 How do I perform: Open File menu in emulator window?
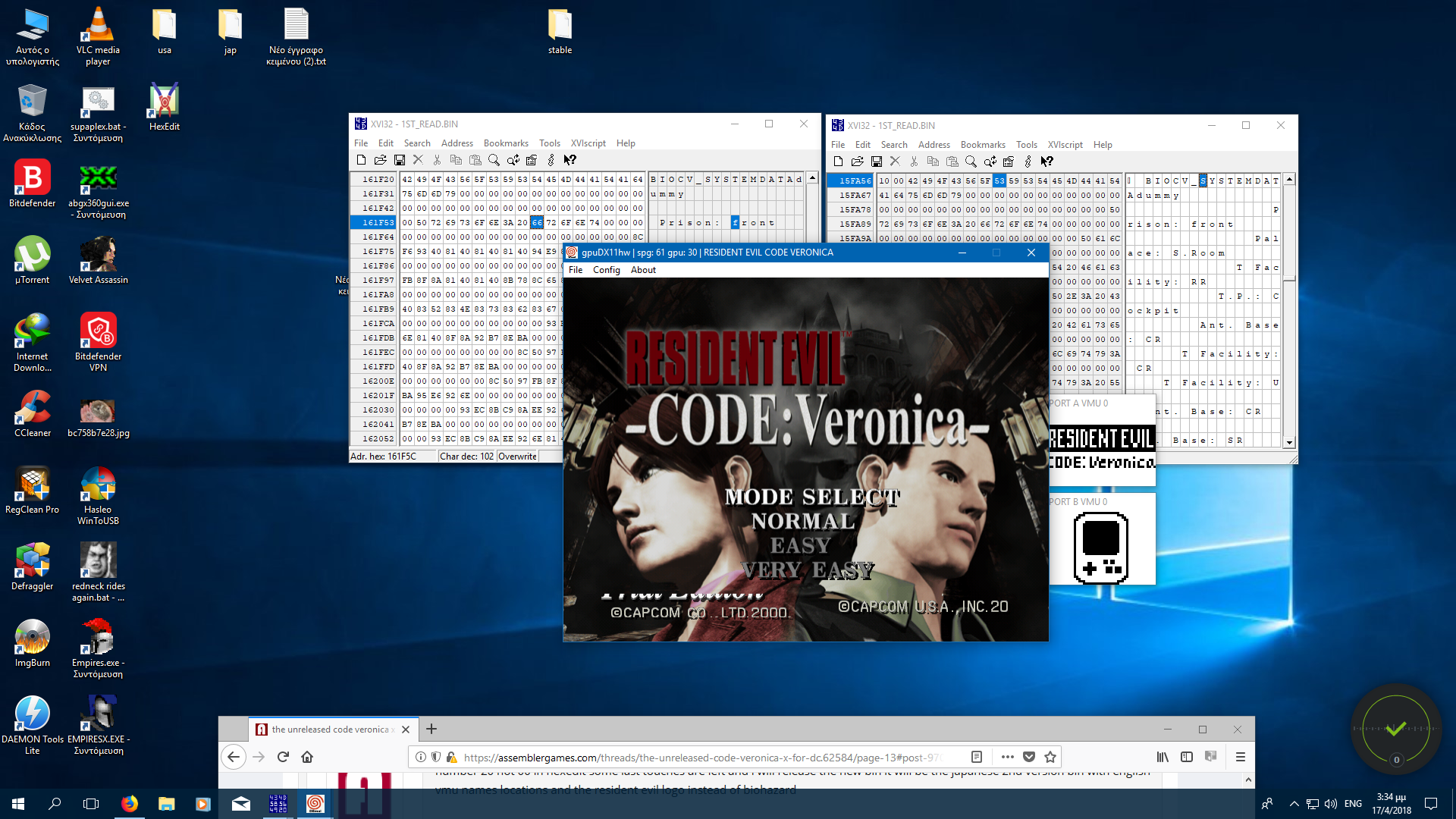576,270
